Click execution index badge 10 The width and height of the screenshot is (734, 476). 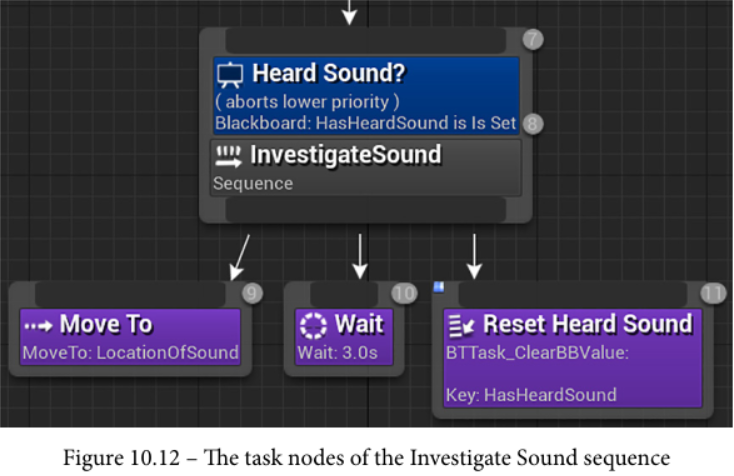[404, 293]
